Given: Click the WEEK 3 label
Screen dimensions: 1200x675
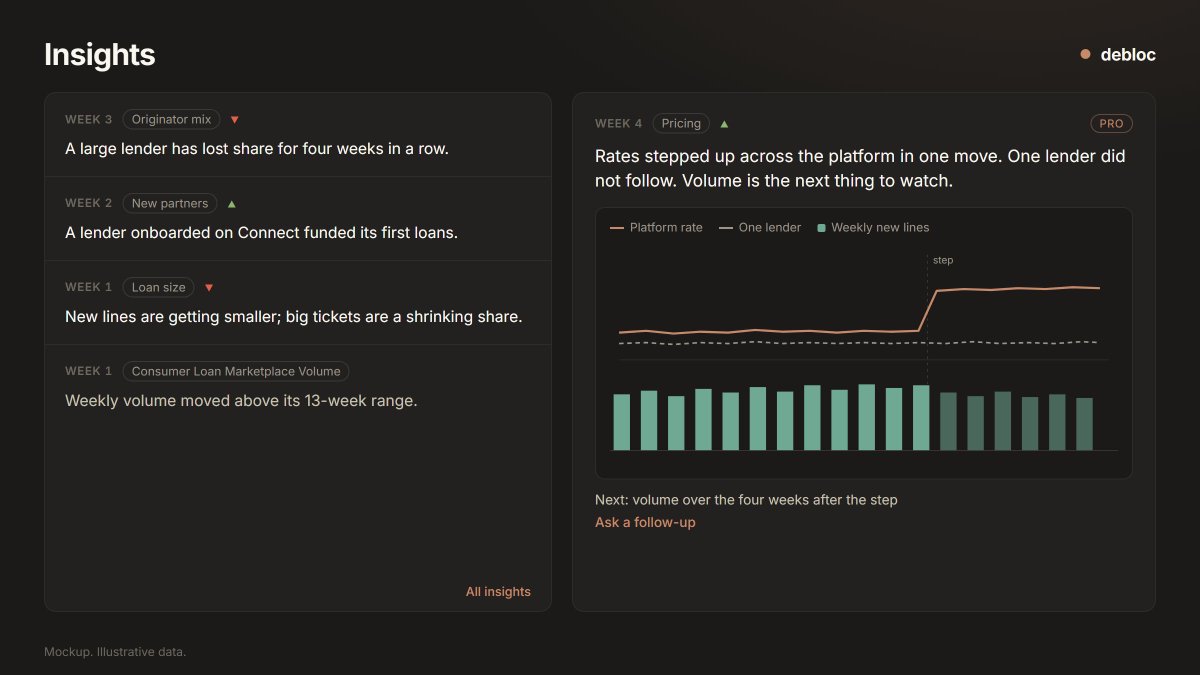Looking at the screenshot, I should click(x=89, y=120).
